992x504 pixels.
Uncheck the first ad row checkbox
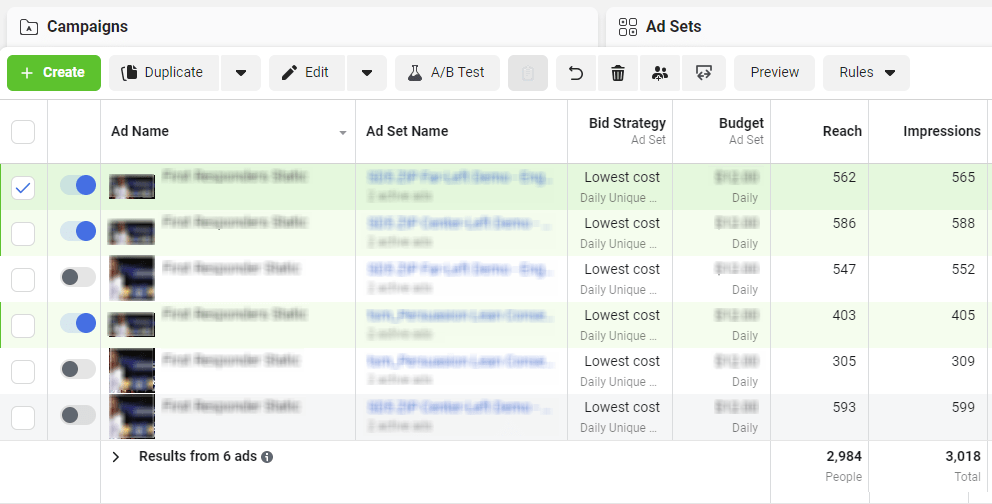click(23, 187)
